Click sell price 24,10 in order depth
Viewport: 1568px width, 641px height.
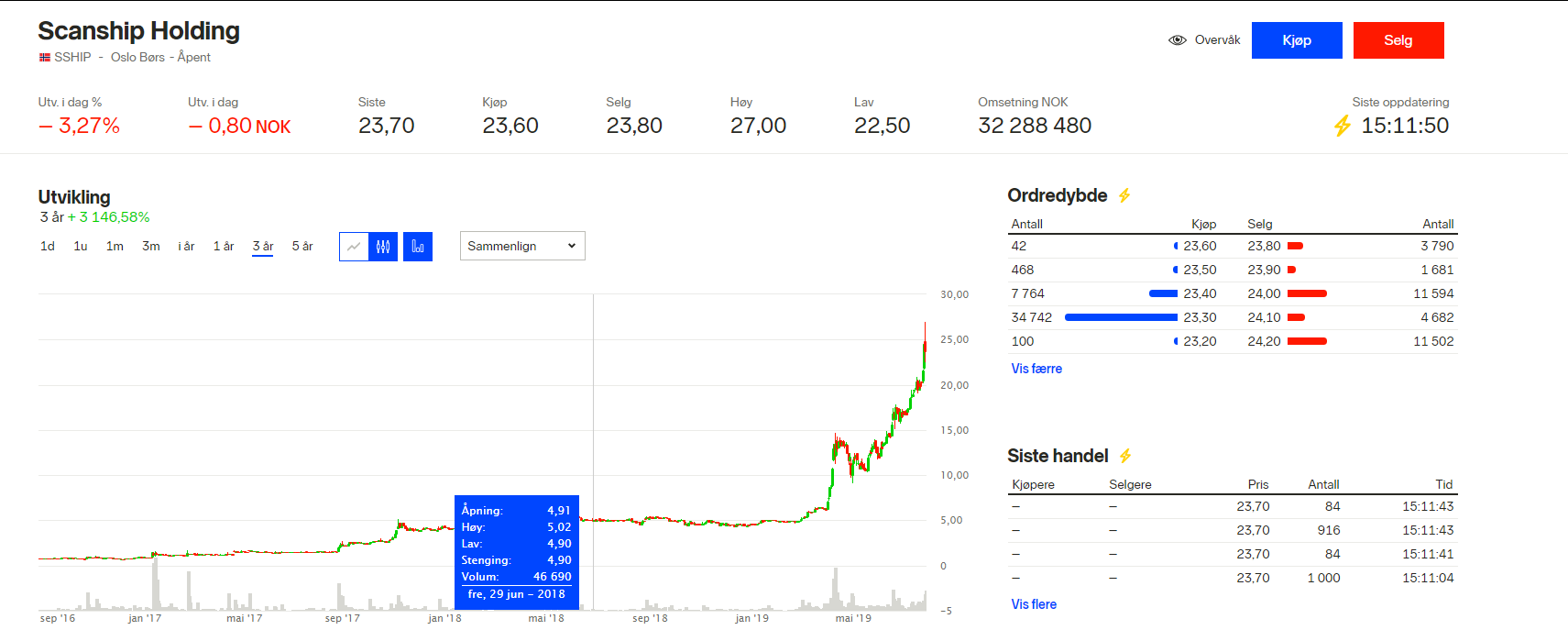1264,317
